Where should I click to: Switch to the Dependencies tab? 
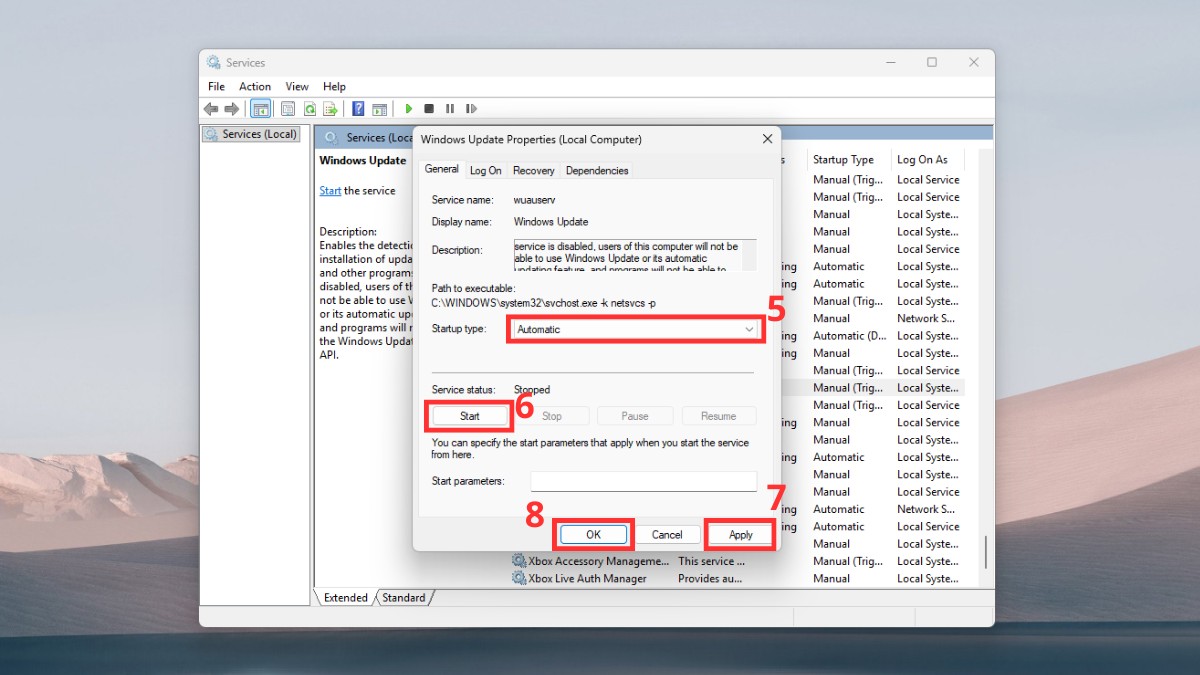pos(597,171)
